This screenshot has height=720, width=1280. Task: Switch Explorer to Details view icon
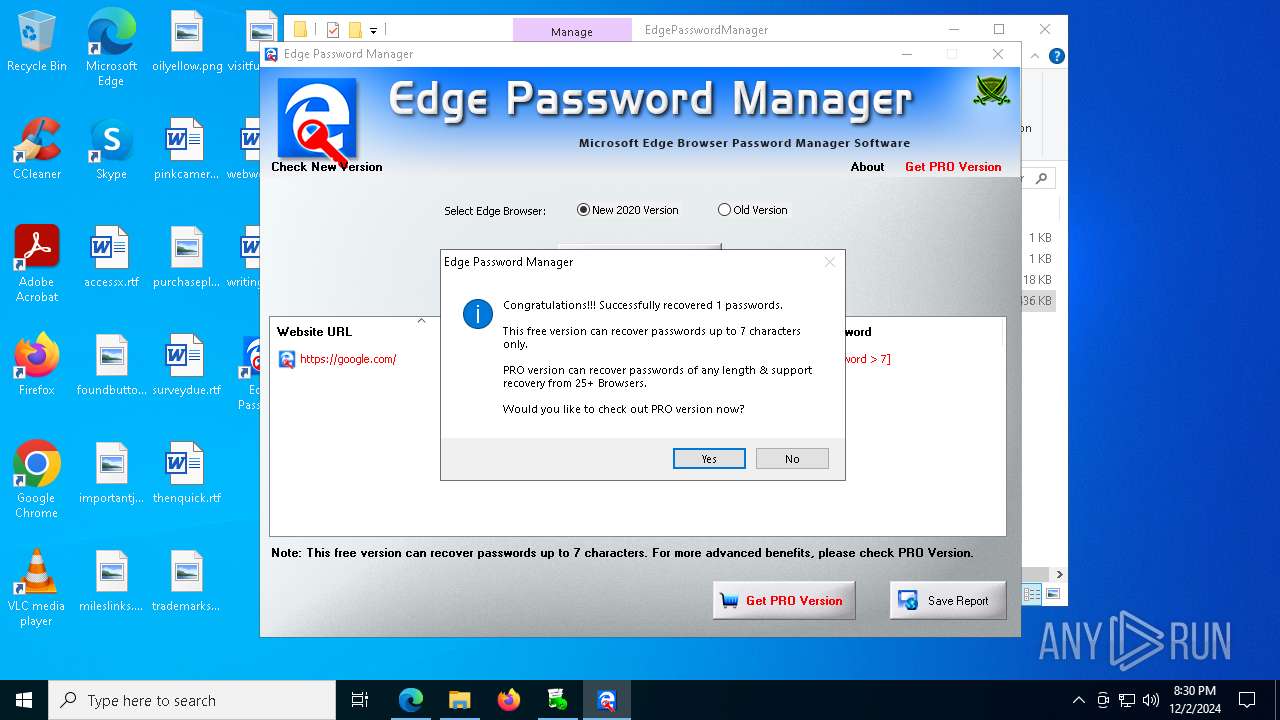1032,594
